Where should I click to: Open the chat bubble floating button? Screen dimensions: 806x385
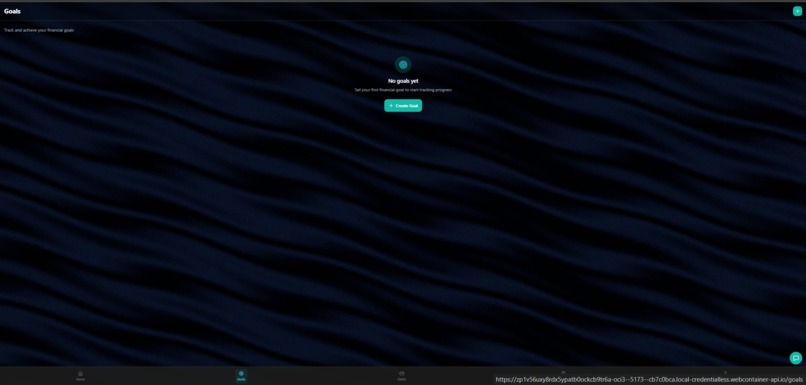point(795,358)
